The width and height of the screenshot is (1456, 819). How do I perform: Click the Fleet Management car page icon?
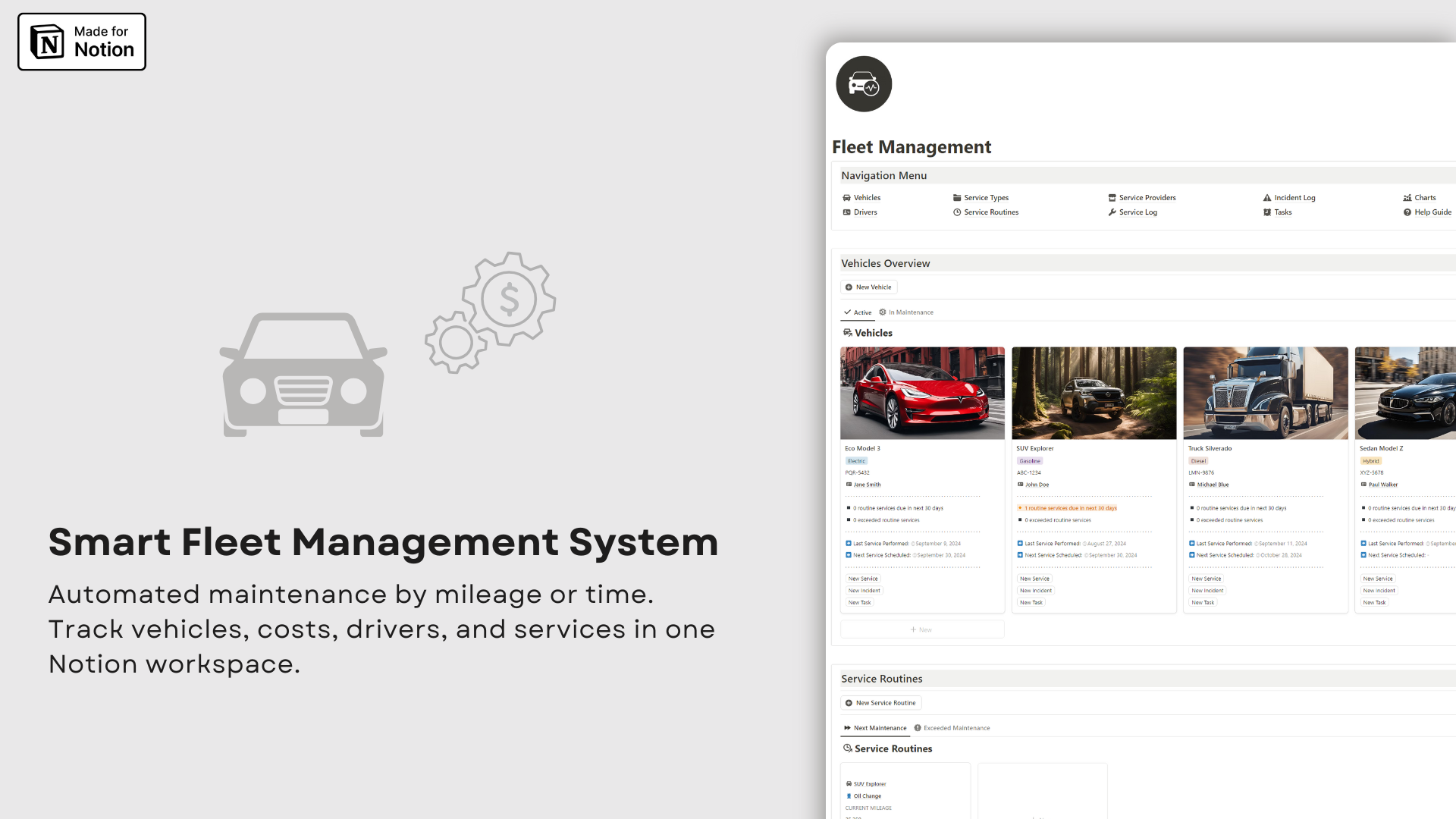coord(864,83)
